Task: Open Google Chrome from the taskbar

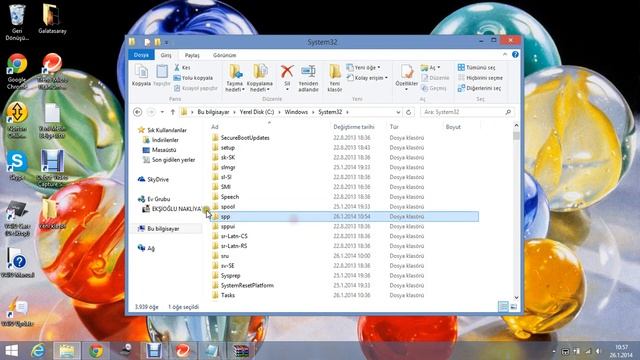Action: (96, 351)
